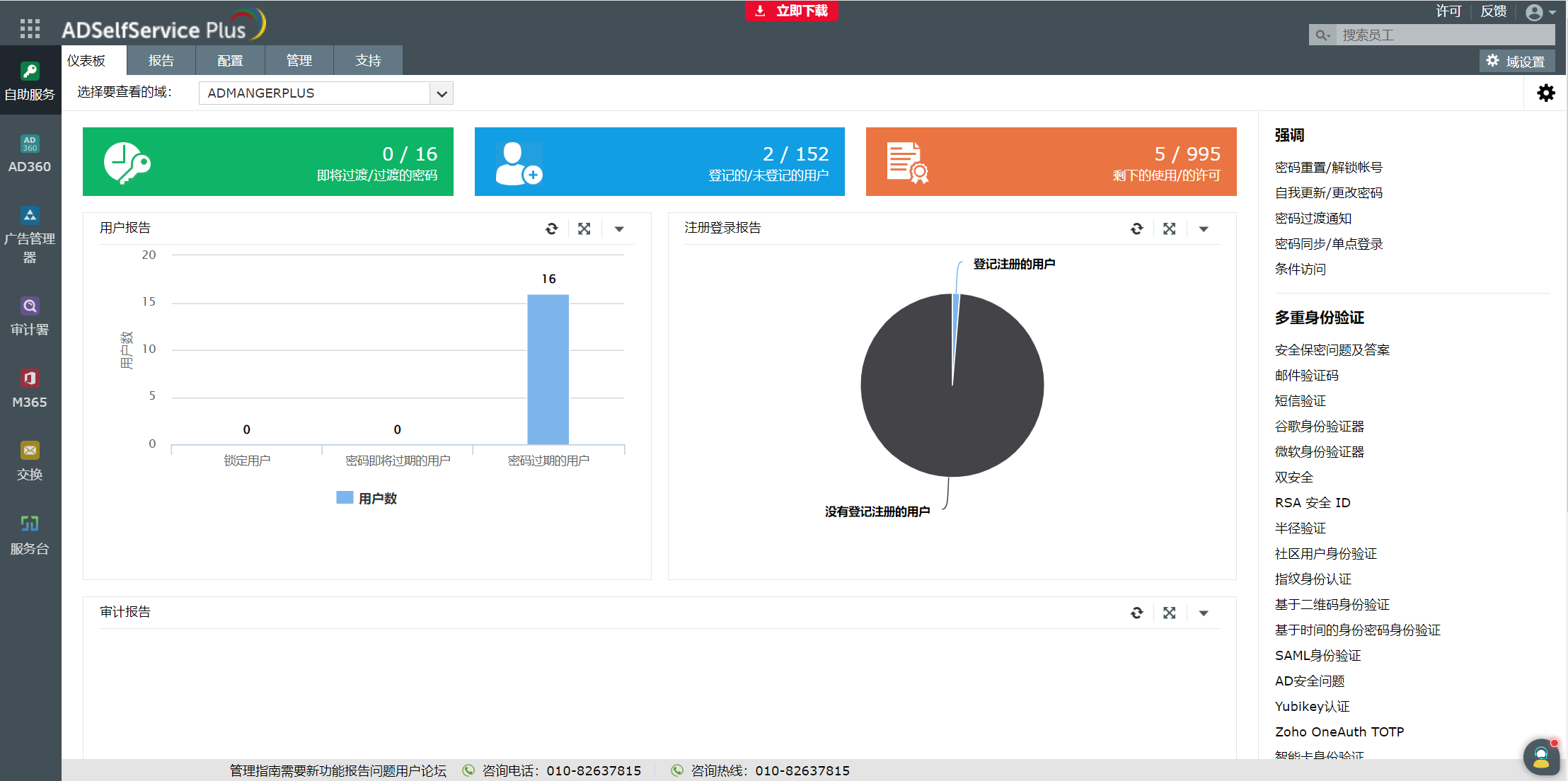Screen dimensions: 1568x781
Task: Open the apps grid launcher icon
Action: [x=30, y=28]
